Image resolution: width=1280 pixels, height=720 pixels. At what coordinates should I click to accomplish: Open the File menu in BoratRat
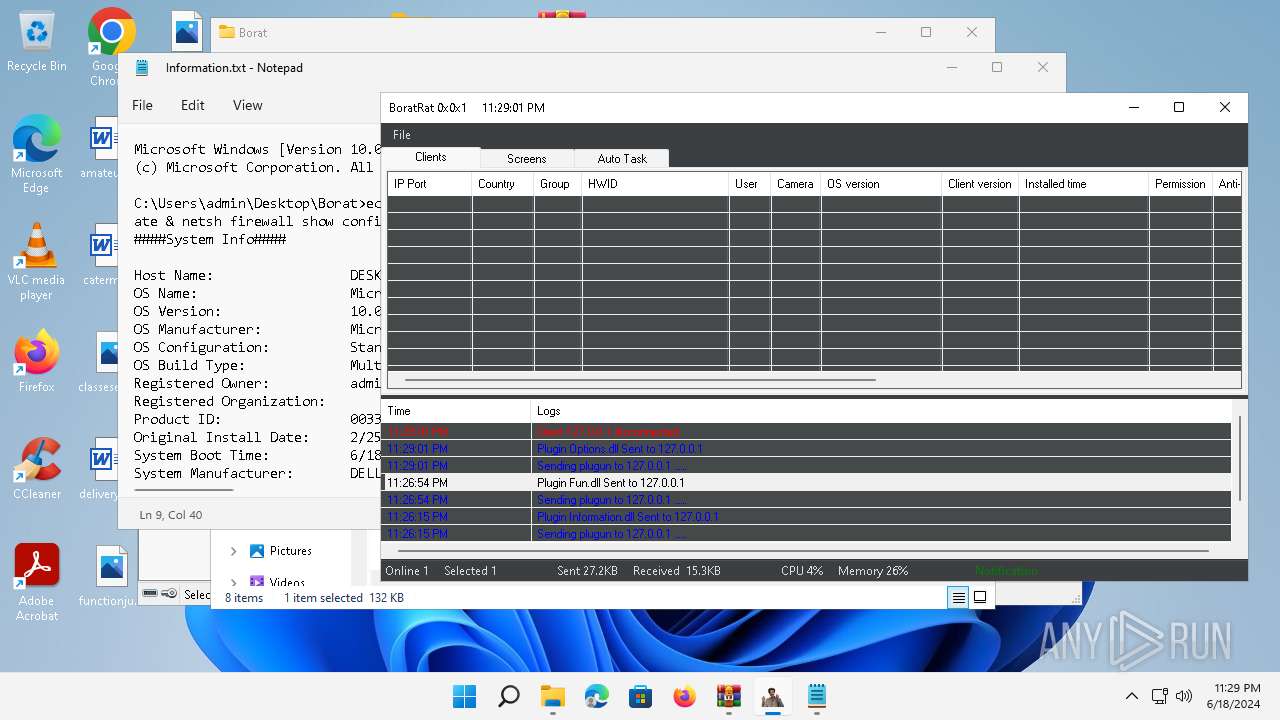click(401, 135)
